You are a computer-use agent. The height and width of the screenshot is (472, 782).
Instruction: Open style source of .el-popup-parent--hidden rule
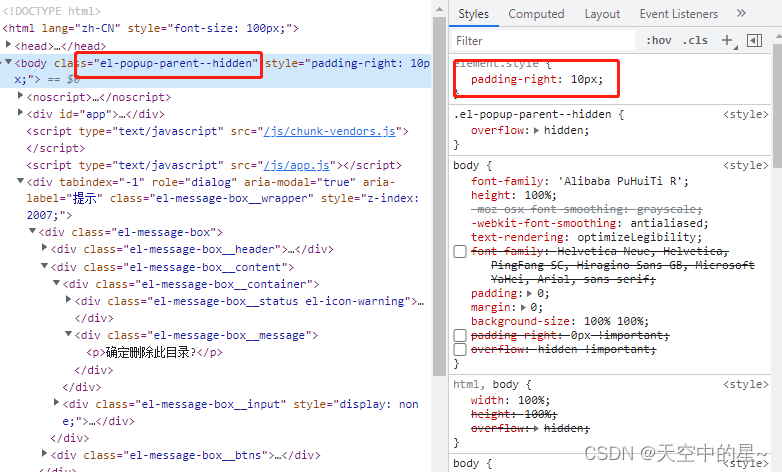click(x=746, y=115)
